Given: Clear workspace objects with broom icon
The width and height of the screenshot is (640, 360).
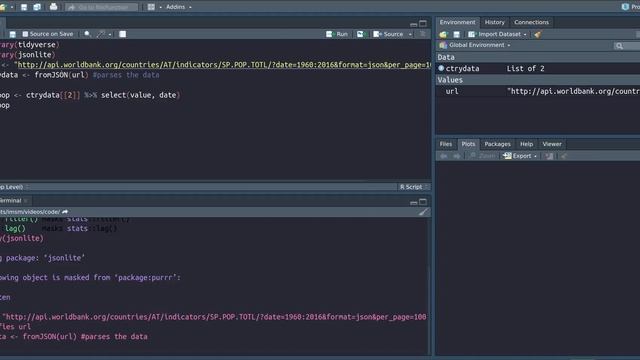Looking at the screenshot, I should coord(538,35).
